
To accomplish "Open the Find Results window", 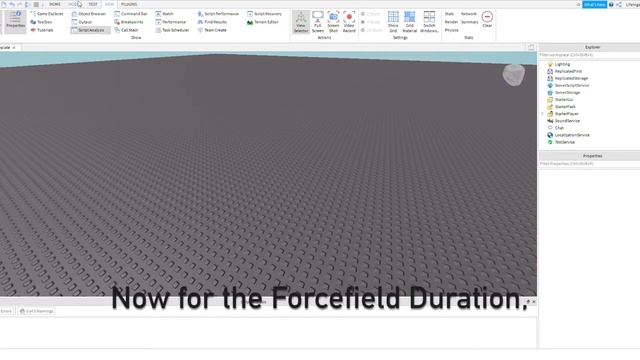I will [x=212, y=22].
